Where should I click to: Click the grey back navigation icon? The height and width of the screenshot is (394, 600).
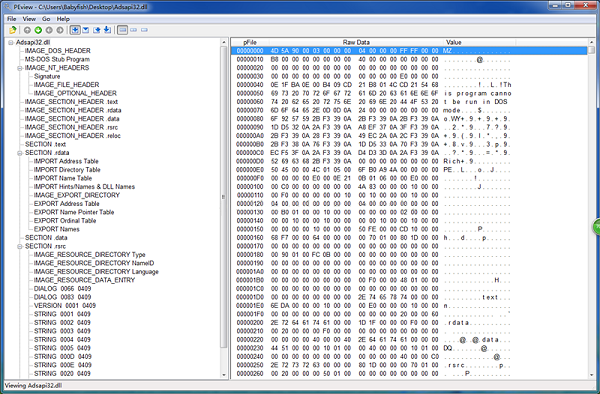tap(49, 30)
